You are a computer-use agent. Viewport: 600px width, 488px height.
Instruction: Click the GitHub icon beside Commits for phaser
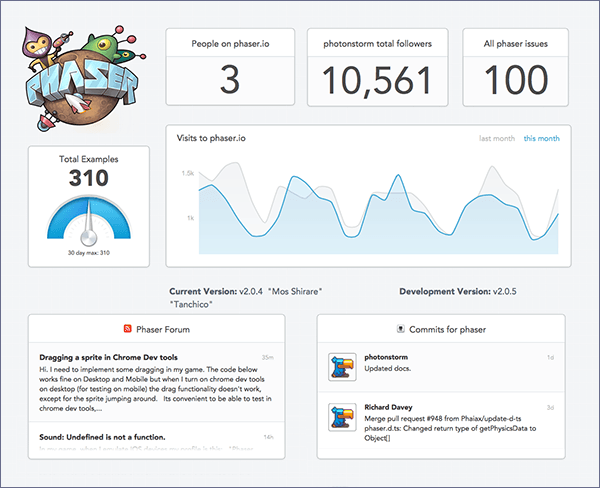coord(400,329)
